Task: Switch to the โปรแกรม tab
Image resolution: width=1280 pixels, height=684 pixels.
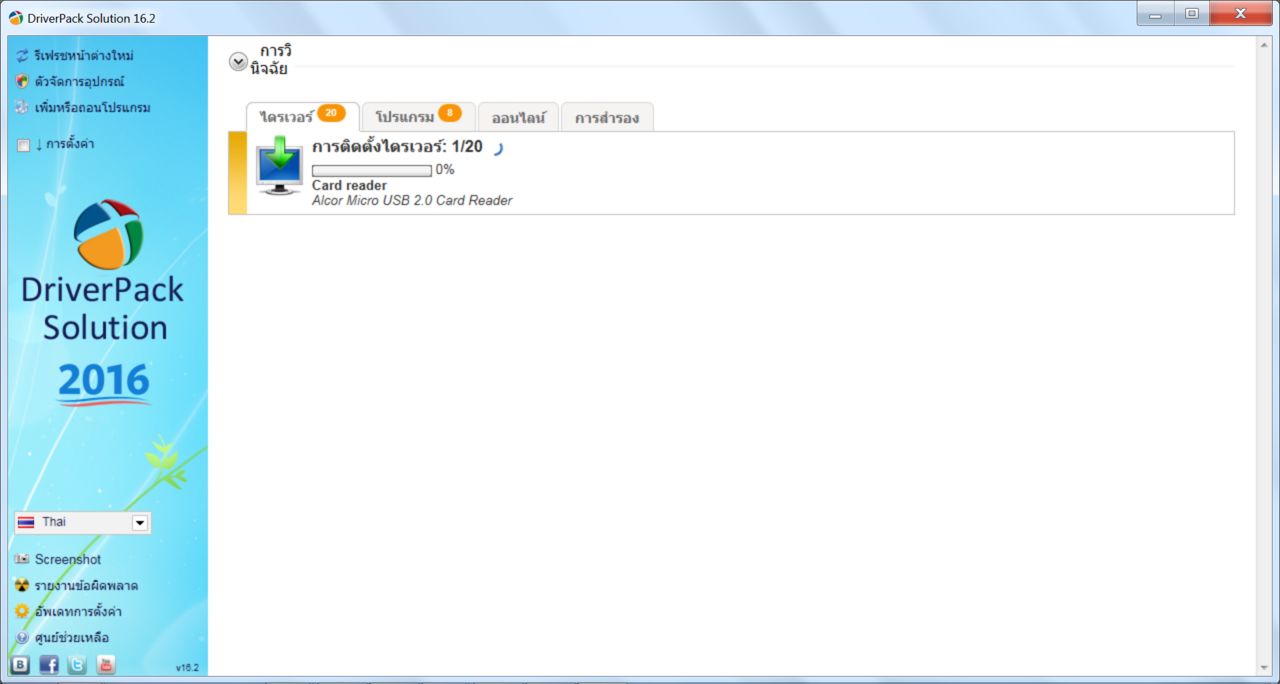Action: (x=418, y=116)
